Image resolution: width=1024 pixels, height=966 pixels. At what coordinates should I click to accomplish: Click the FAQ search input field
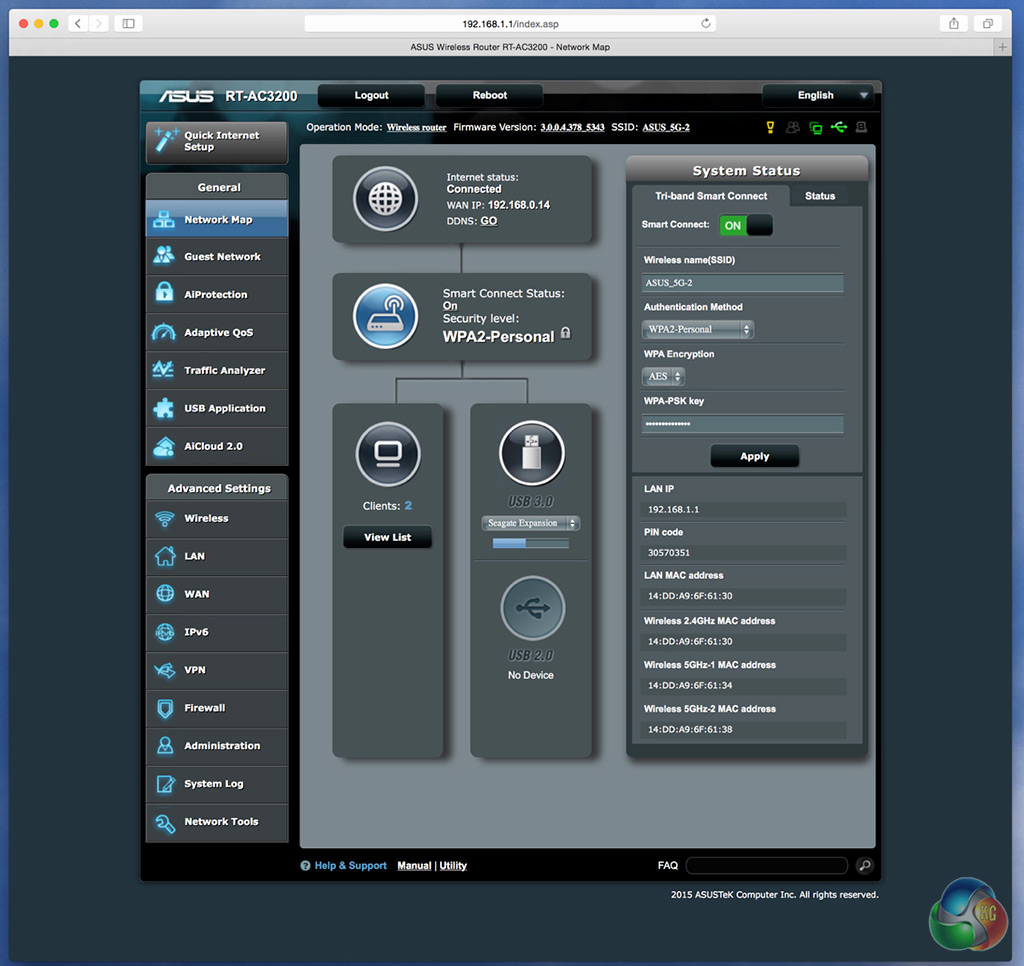point(767,865)
